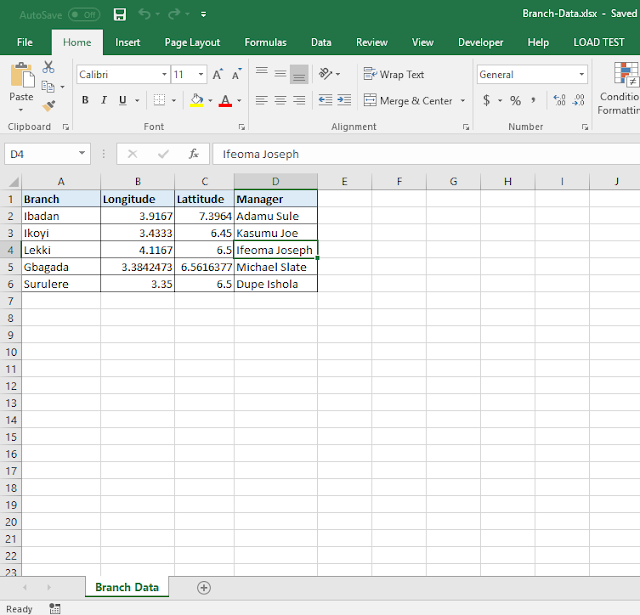This screenshot has height=615, width=640.
Task: Open the Clipboard pane launcher
Action: 66,127
